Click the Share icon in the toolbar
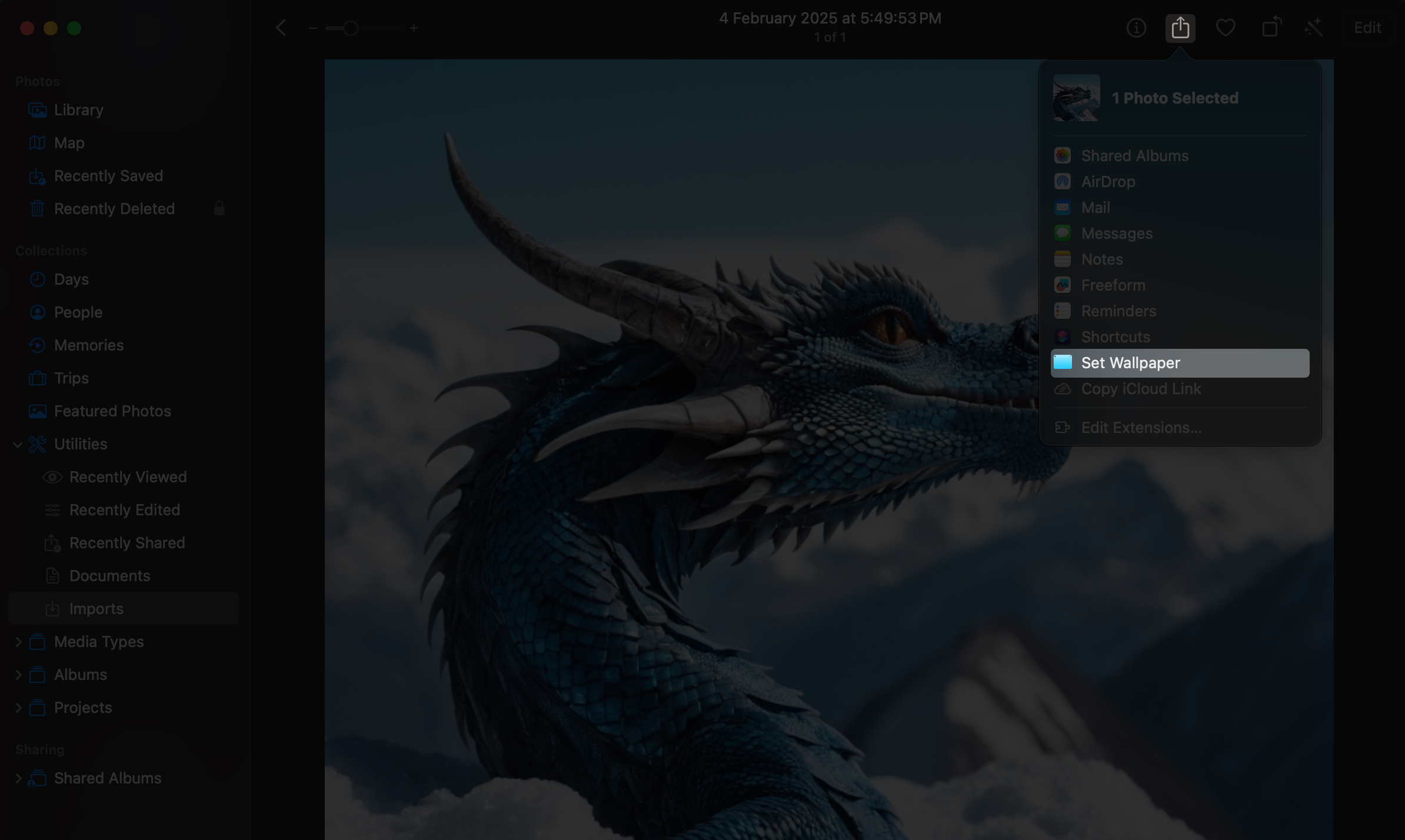This screenshot has width=1405, height=840. point(1180,28)
